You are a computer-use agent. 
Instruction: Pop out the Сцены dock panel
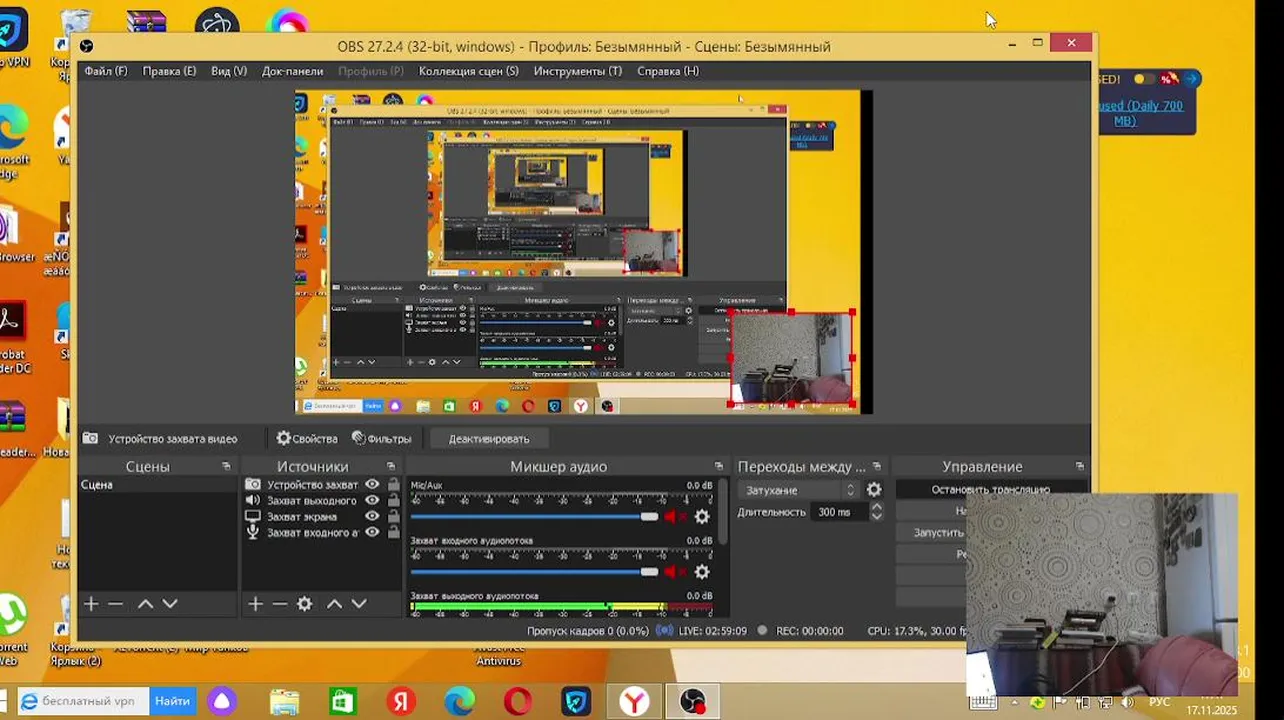[x=226, y=467]
